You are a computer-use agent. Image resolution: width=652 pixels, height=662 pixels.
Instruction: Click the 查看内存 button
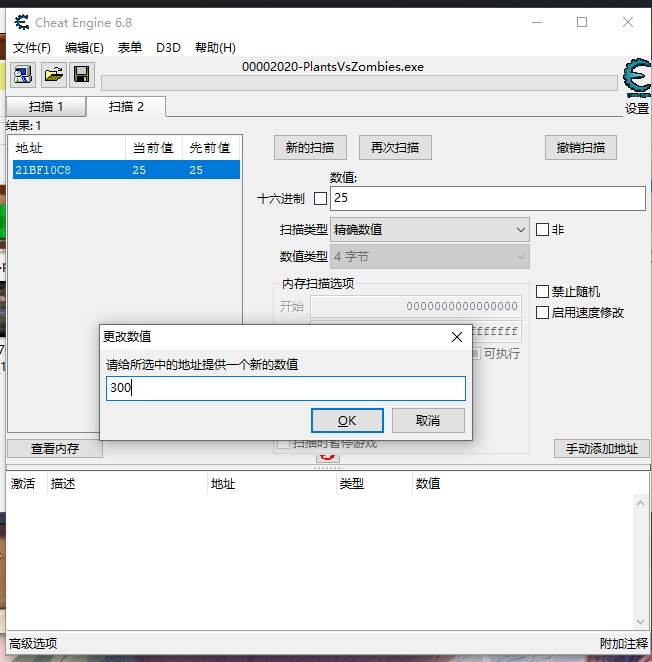(55, 448)
